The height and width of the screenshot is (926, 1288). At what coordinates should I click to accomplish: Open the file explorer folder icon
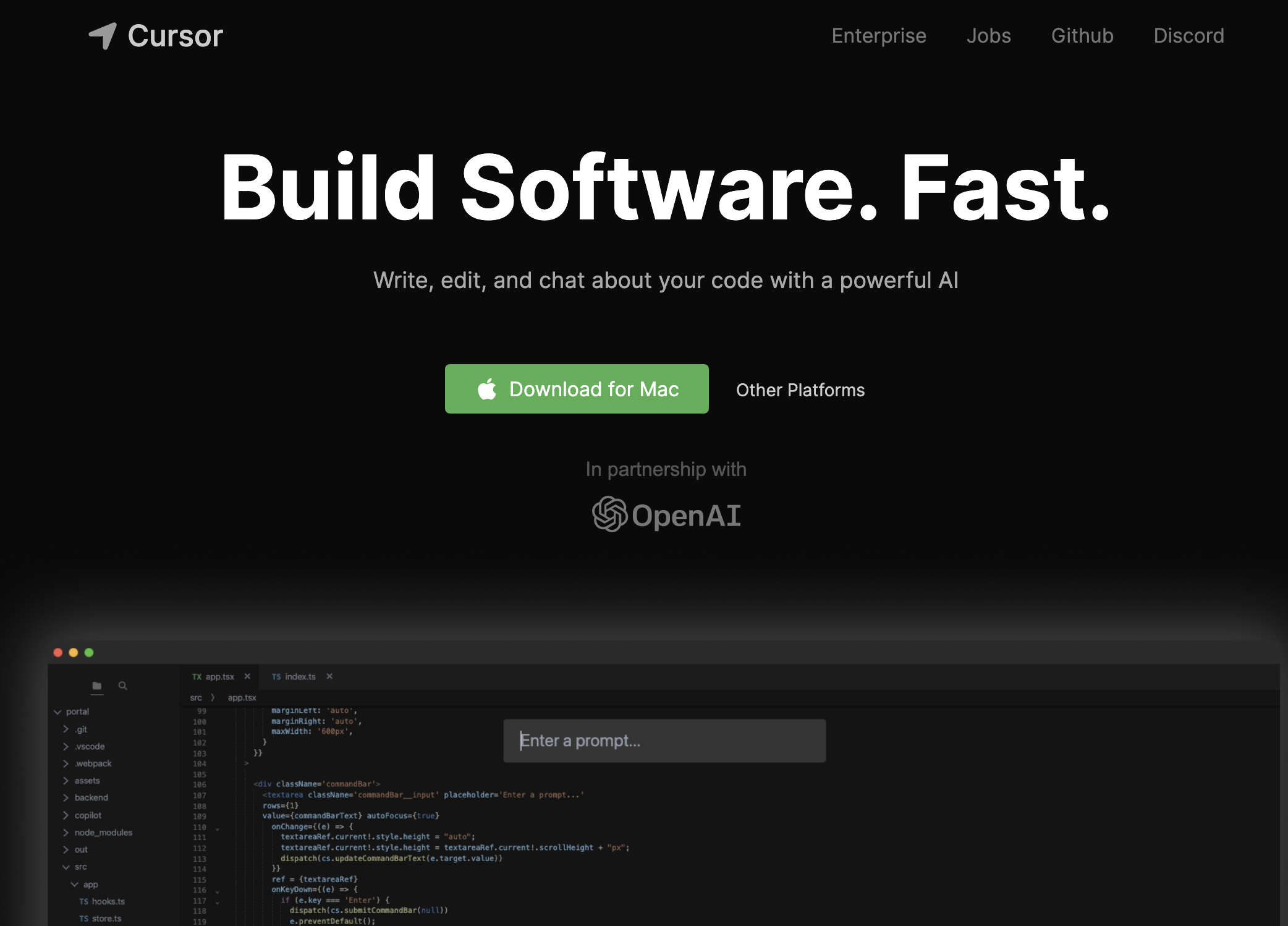pos(97,686)
